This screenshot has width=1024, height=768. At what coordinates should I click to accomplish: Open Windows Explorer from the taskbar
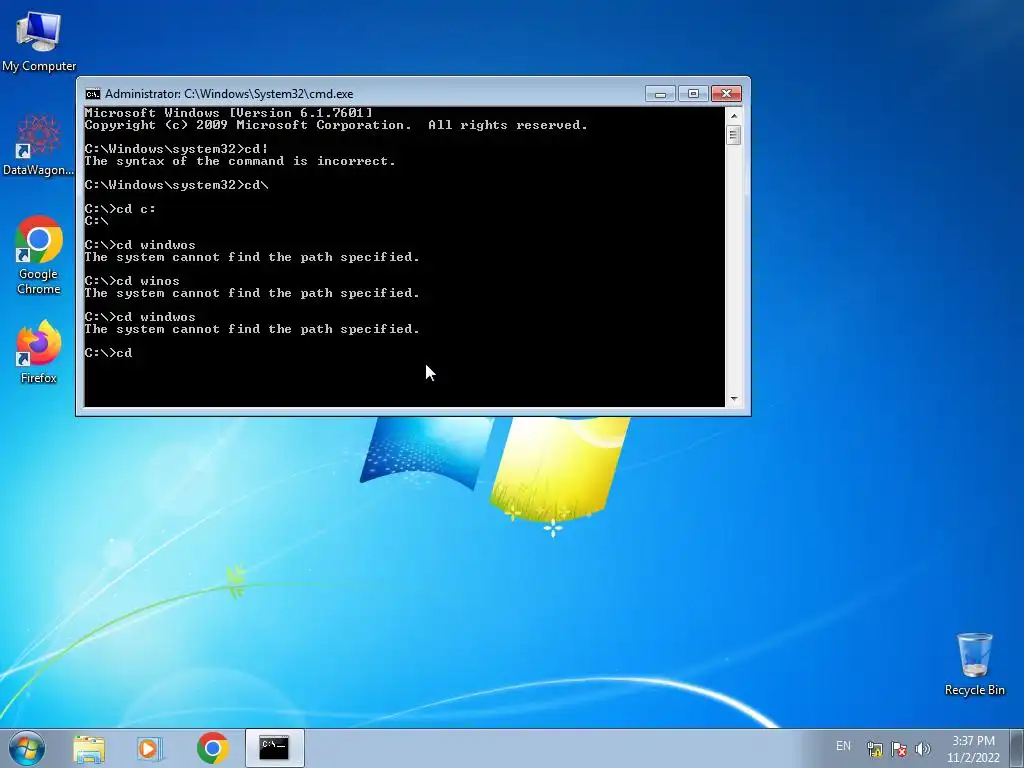tap(89, 748)
